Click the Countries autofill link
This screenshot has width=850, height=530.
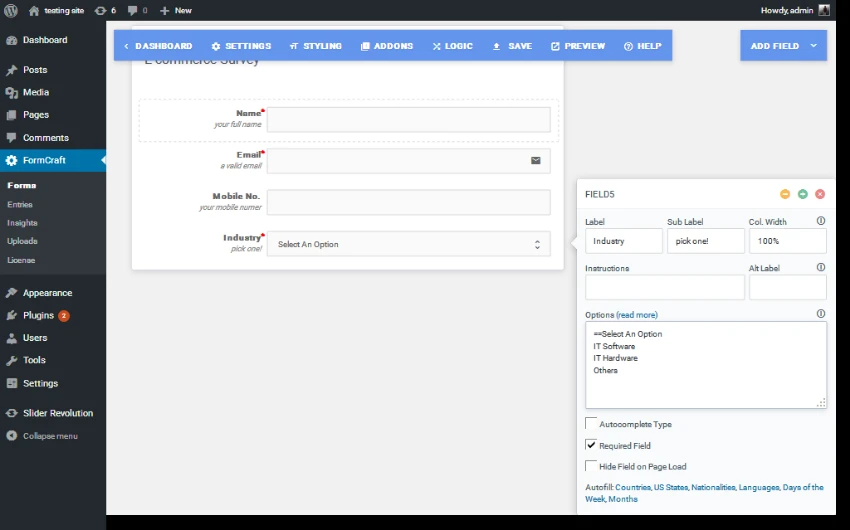click(633, 487)
